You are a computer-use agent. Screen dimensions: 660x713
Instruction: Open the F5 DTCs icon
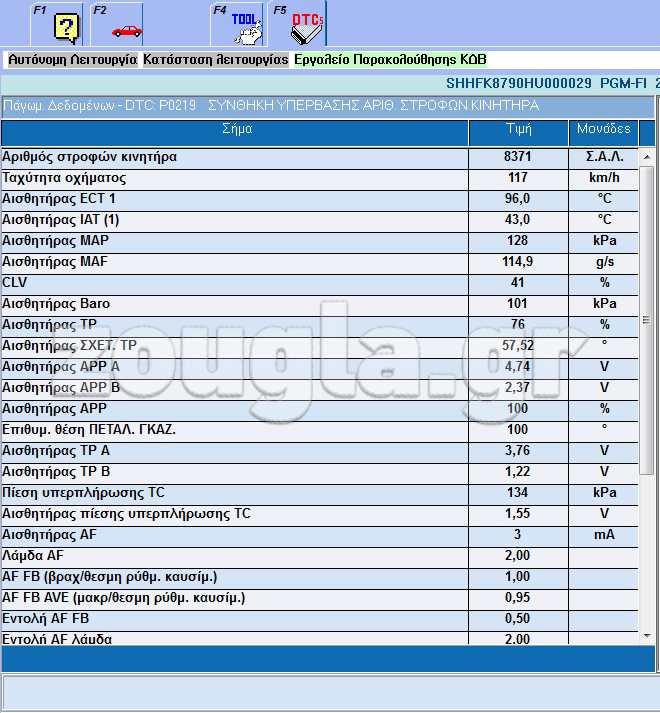click(x=300, y=25)
